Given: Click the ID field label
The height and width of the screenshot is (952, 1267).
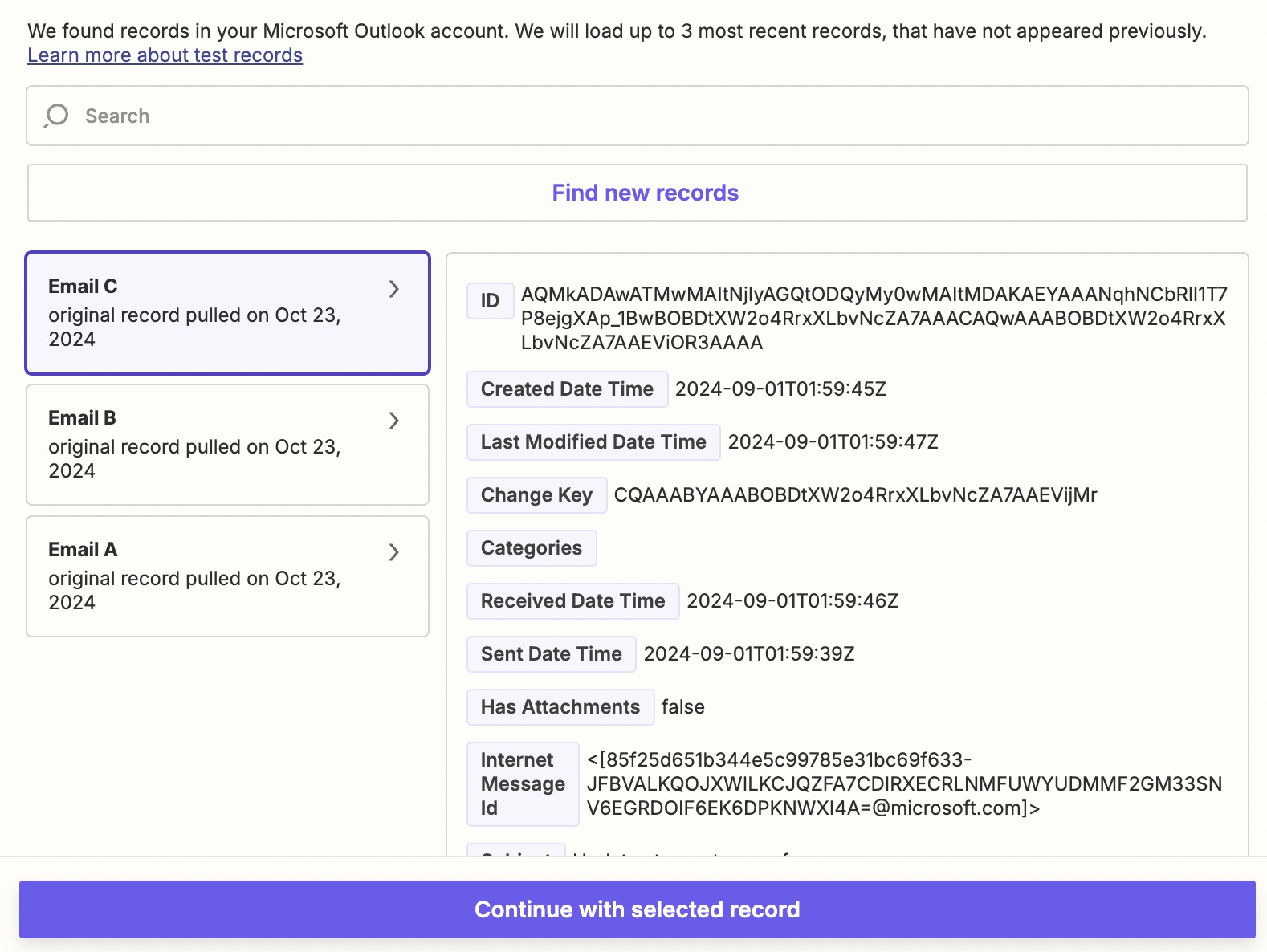Looking at the screenshot, I should point(490,301).
